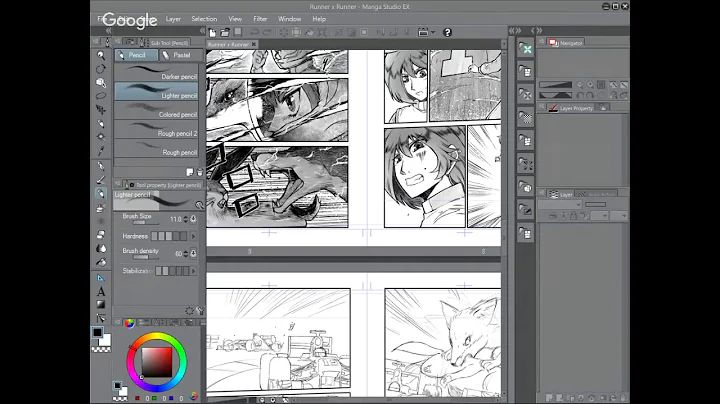The width and height of the screenshot is (720, 404).
Task: Switch to the Pencil sub tool group
Action: 136,55
